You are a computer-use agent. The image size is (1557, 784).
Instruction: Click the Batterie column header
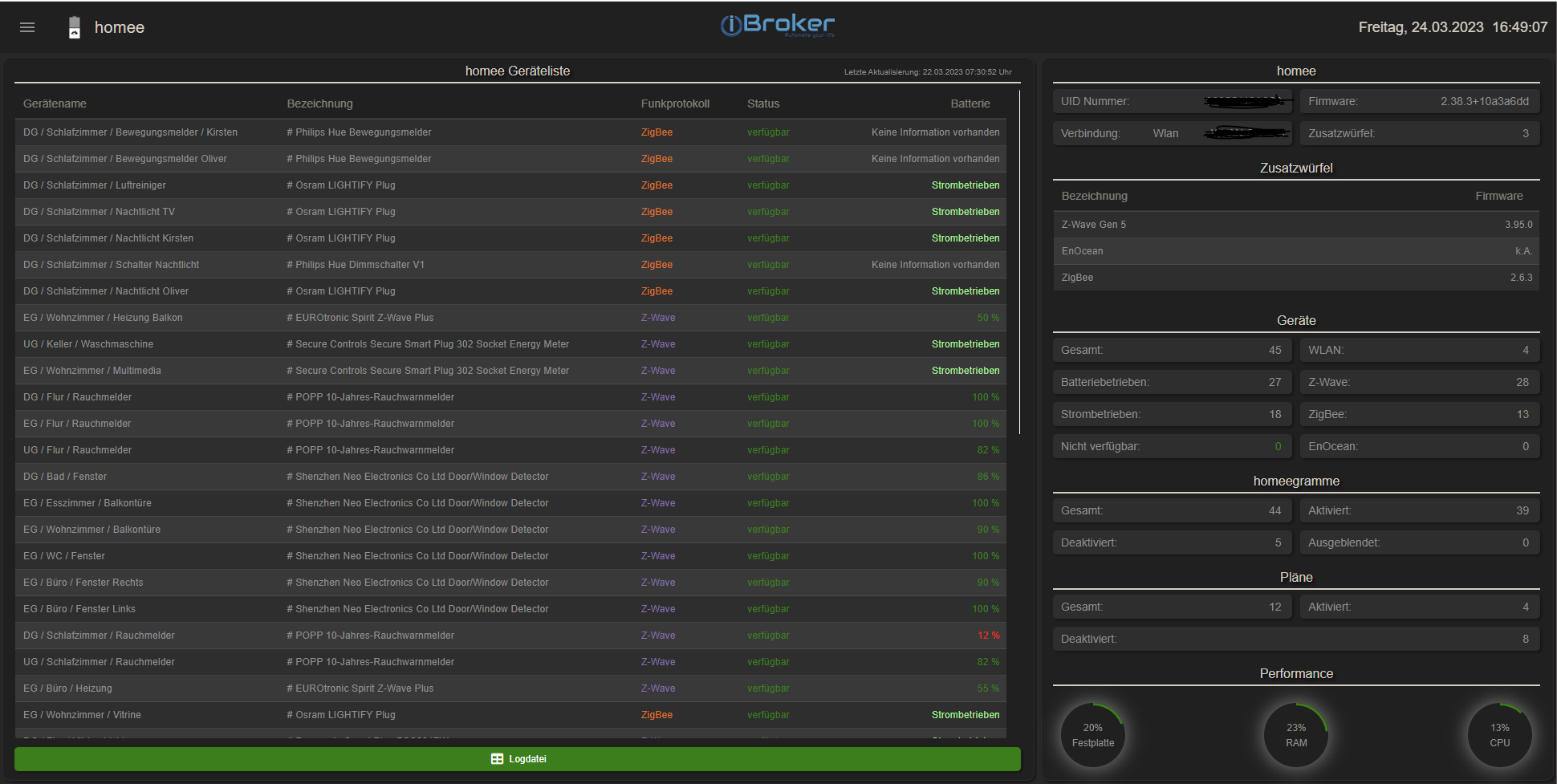[970, 104]
